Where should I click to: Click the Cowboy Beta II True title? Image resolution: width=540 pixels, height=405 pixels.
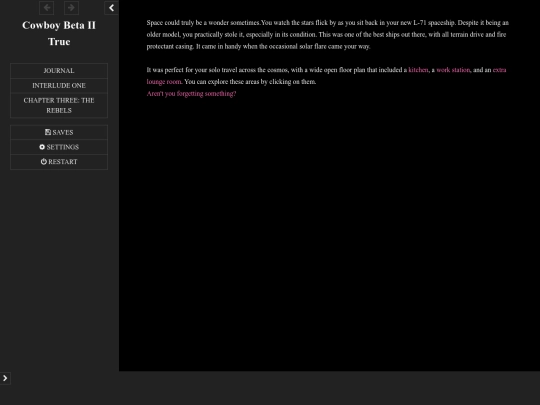coord(59,33)
